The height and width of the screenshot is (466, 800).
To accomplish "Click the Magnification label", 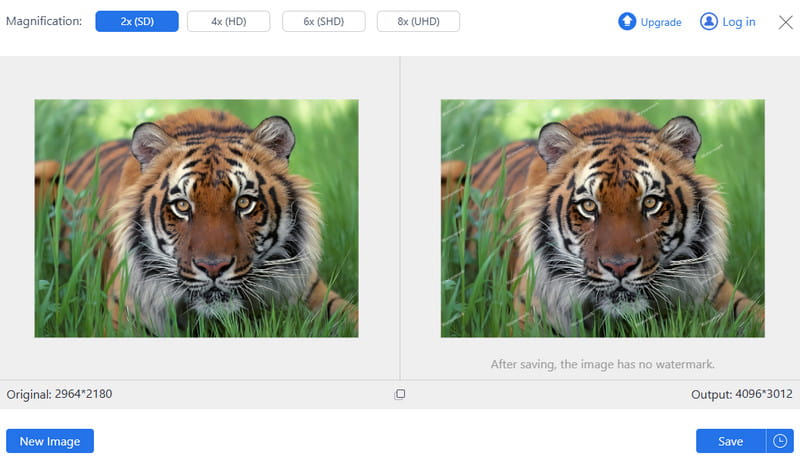I will click(x=44, y=21).
